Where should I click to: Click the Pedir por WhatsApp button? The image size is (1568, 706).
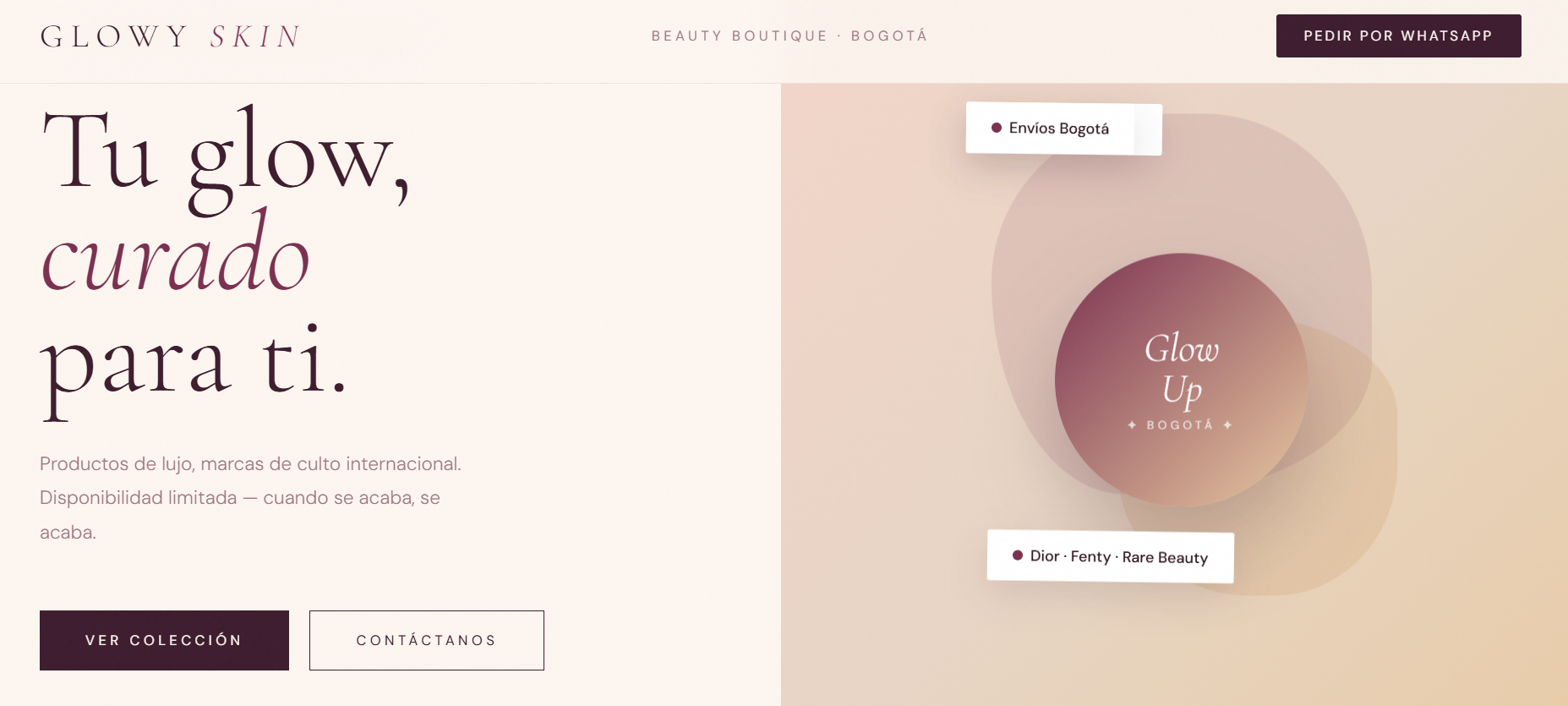pyautogui.click(x=1398, y=36)
